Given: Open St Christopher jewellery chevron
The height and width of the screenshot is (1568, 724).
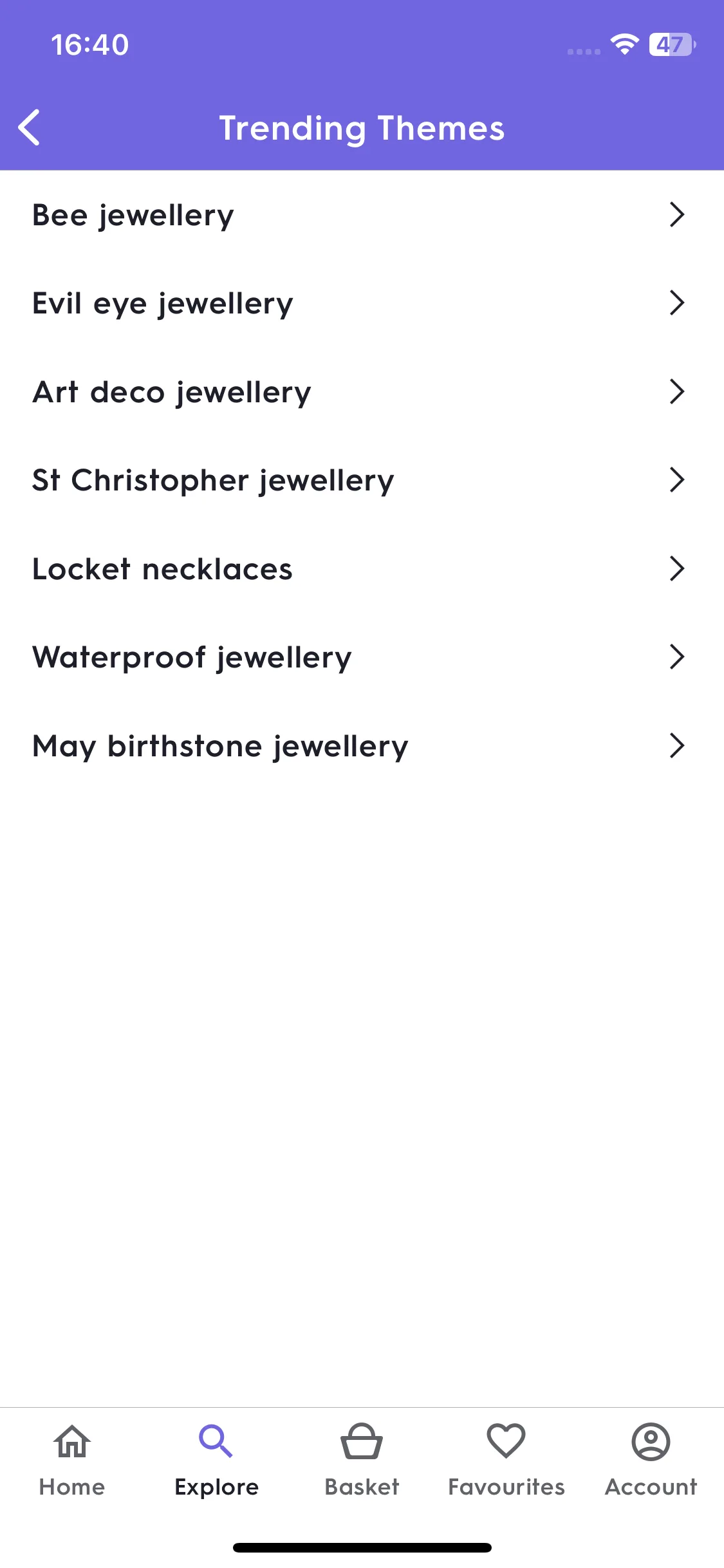Looking at the screenshot, I should [x=676, y=480].
